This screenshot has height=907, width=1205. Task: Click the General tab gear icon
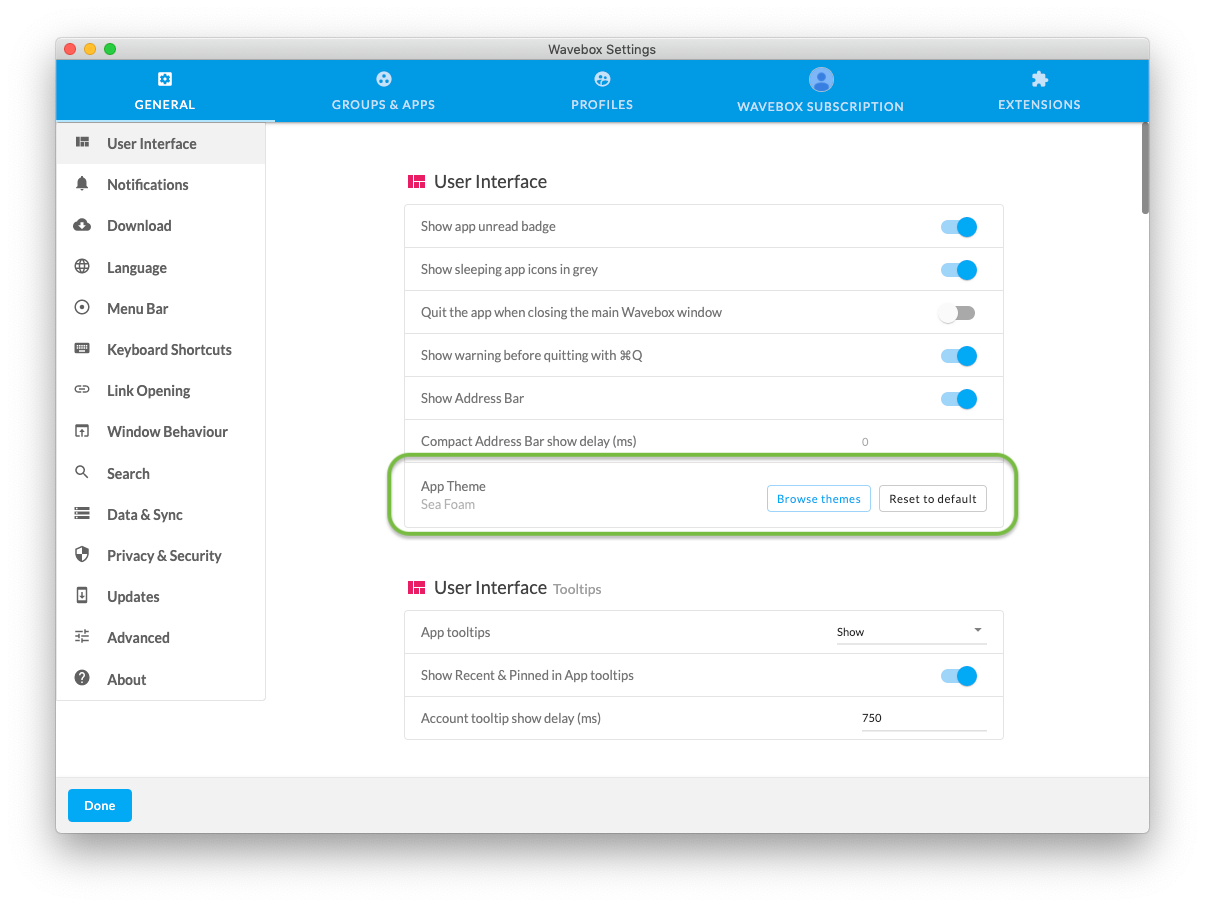tap(165, 79)
